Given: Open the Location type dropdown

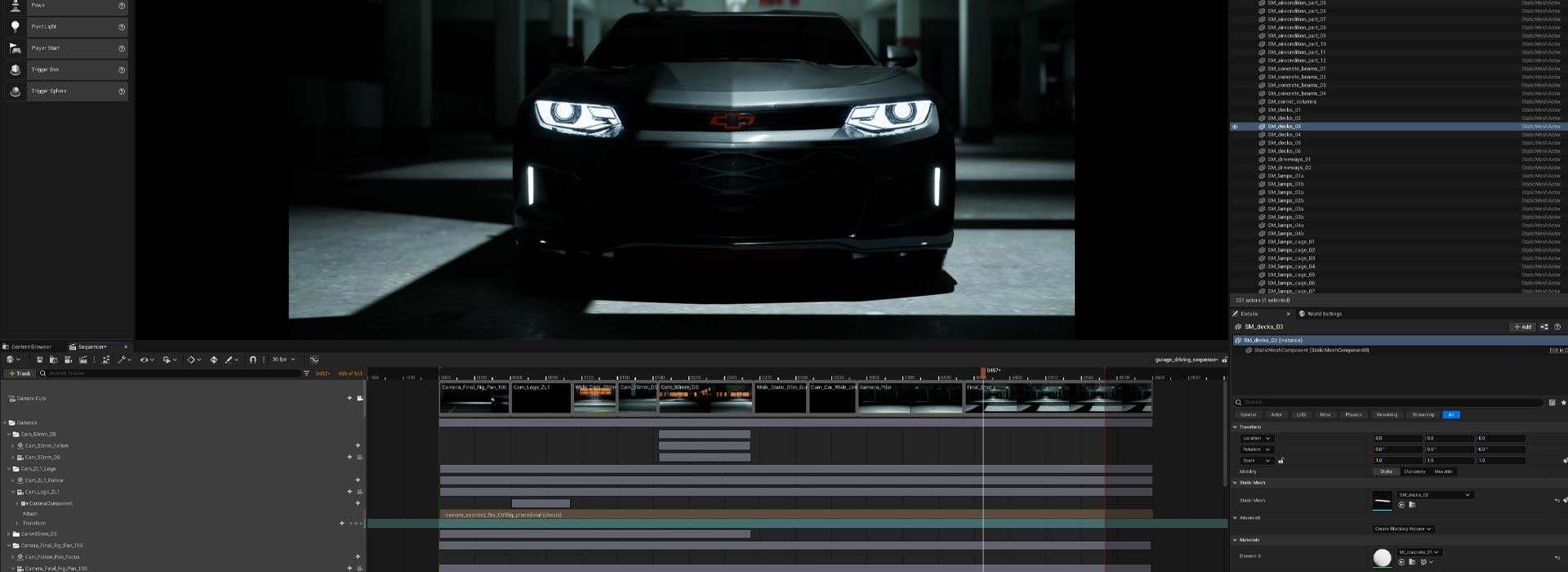Looking at the screenshot, I should (1257, 438).
